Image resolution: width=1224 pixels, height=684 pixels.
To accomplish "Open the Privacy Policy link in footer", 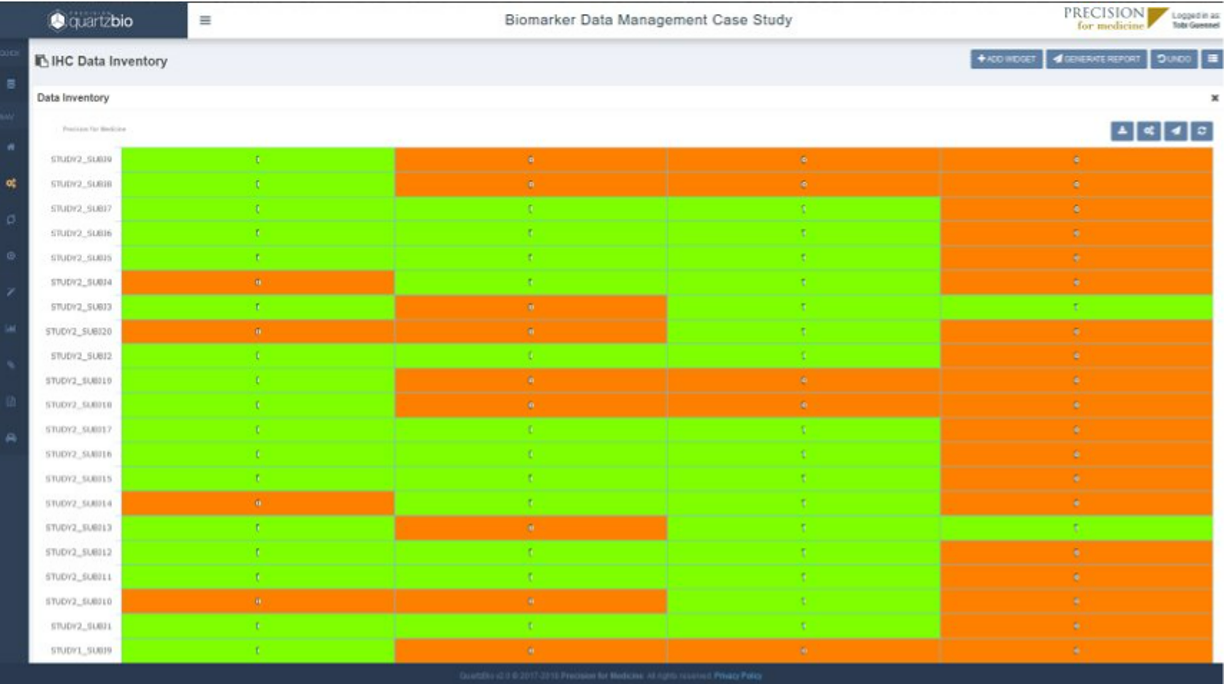I will (737, 675).
